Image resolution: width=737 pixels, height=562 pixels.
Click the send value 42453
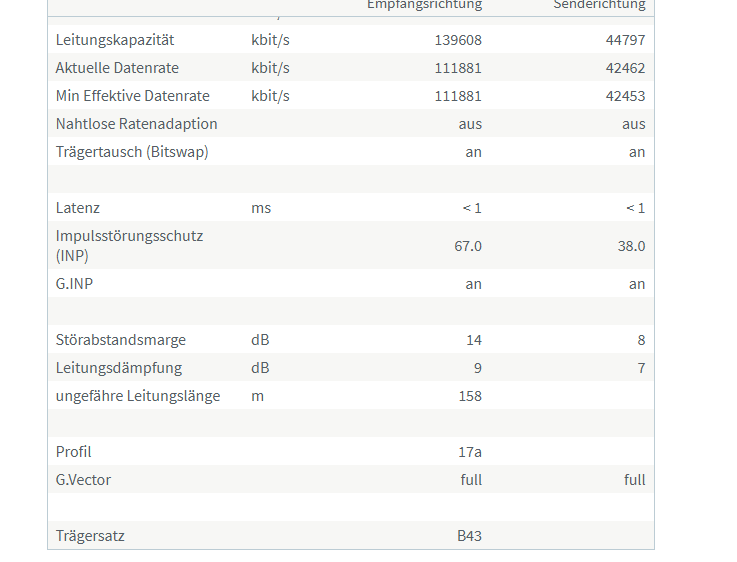click(625, 96)
